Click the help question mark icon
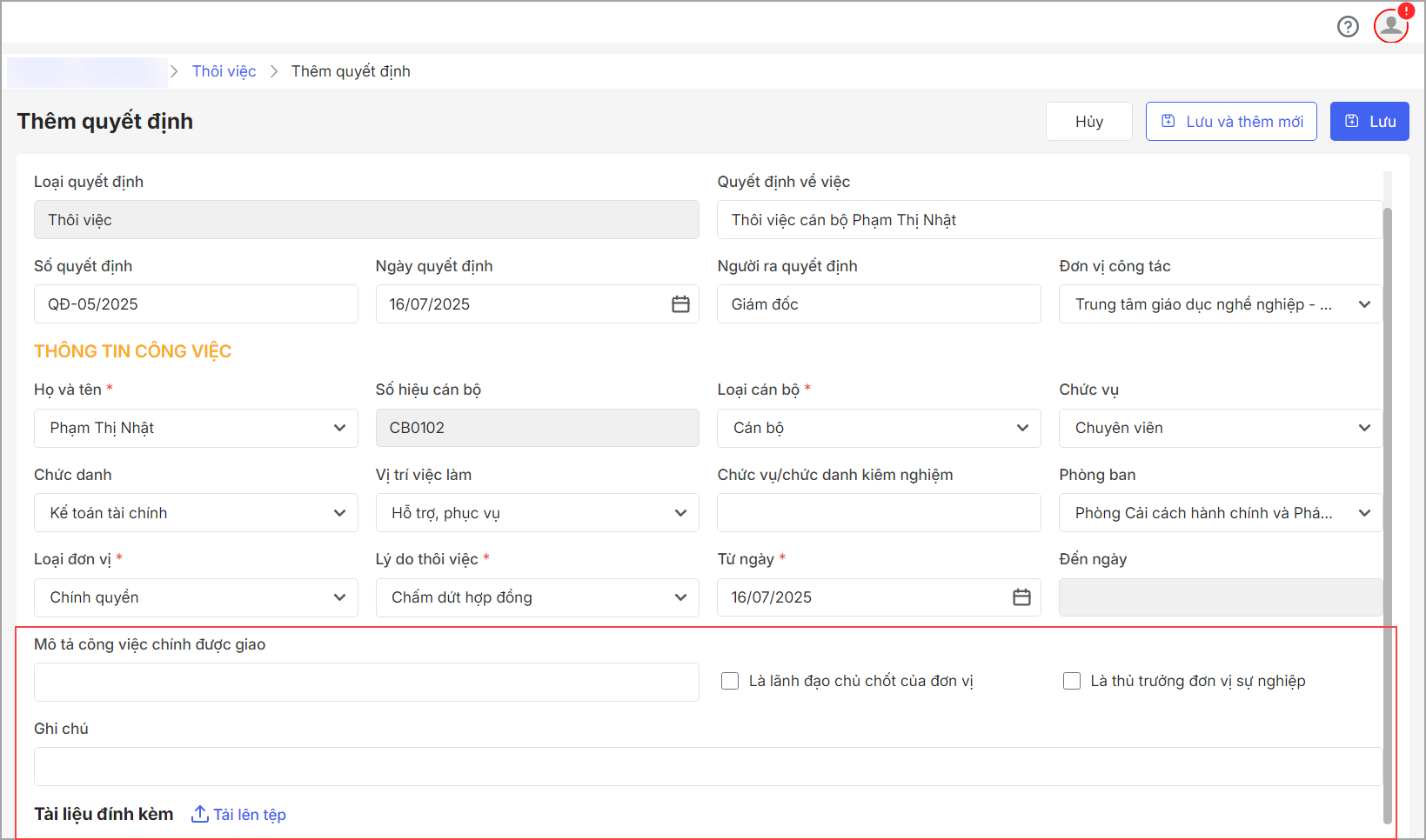 1348,27
